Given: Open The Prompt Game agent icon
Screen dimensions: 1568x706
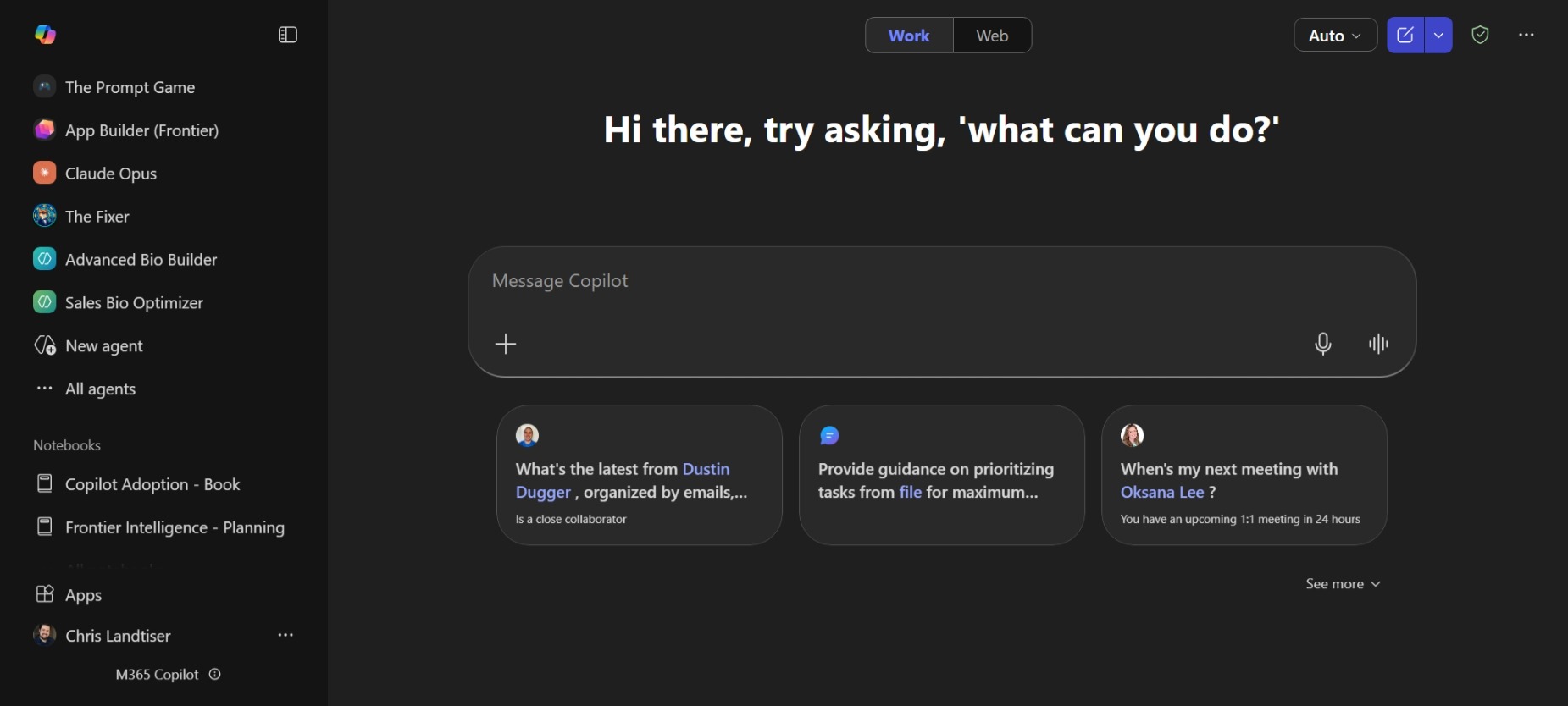Looking at the screenshot, I should point(45,87).
